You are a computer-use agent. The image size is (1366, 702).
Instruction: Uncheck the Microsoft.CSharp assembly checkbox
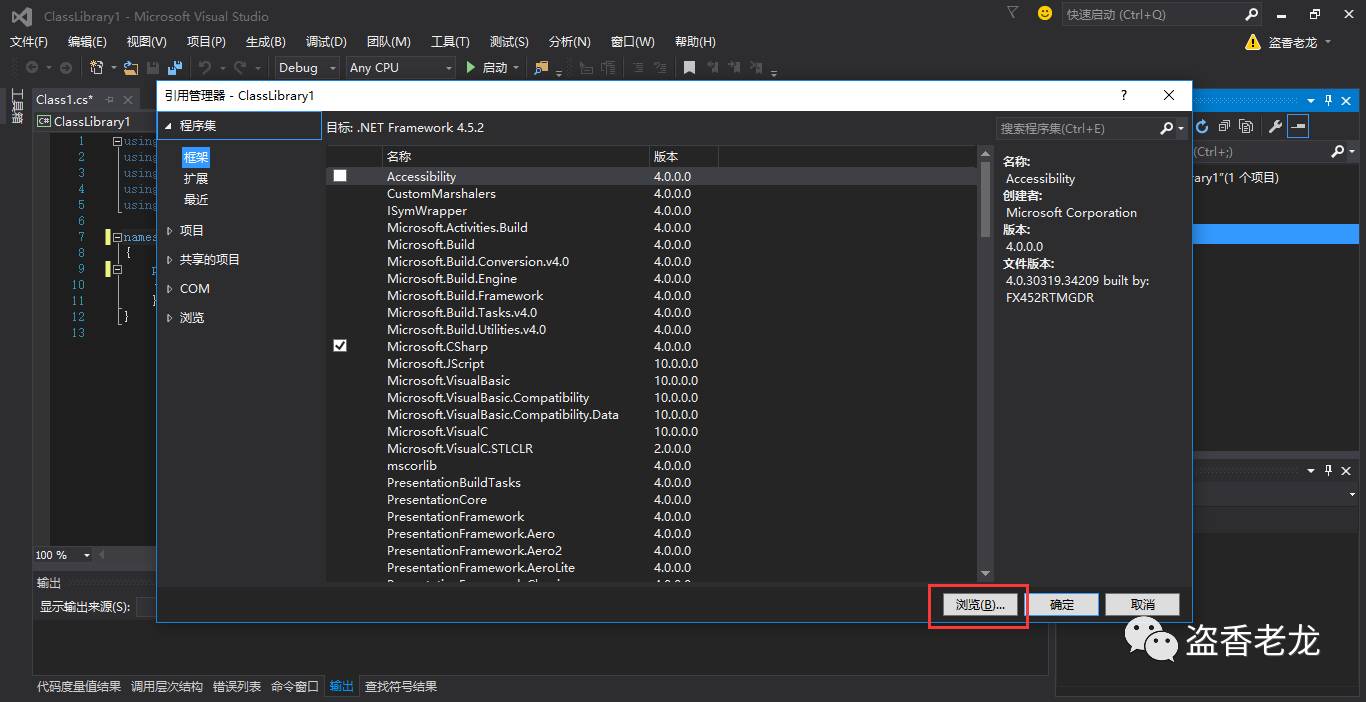point(340,346)
